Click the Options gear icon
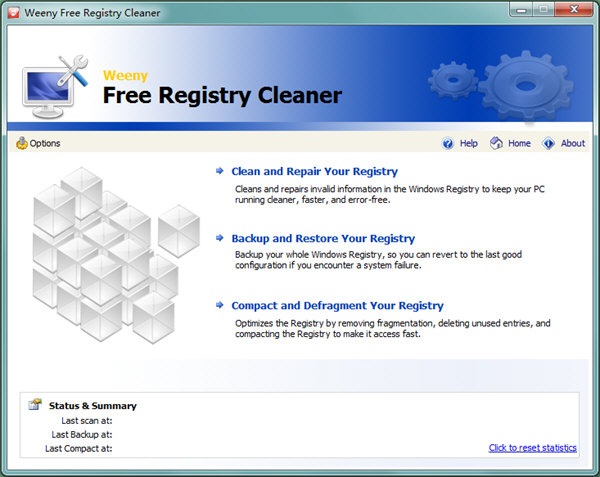The image size is (600, 477). coord(22,143)
